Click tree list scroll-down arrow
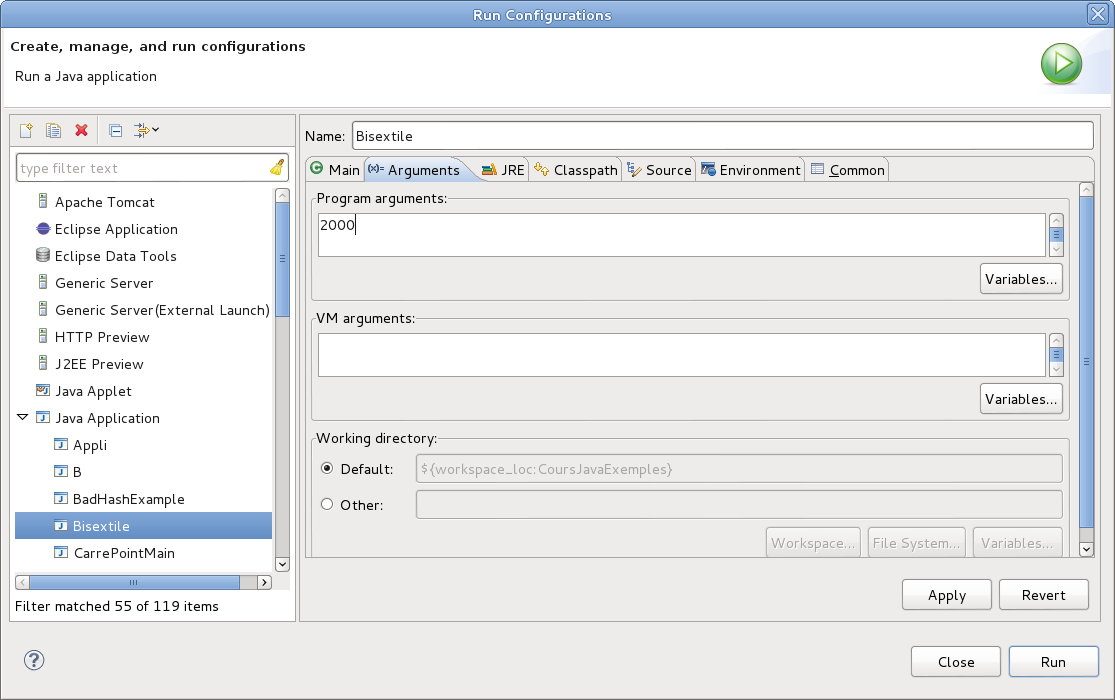 282,564
